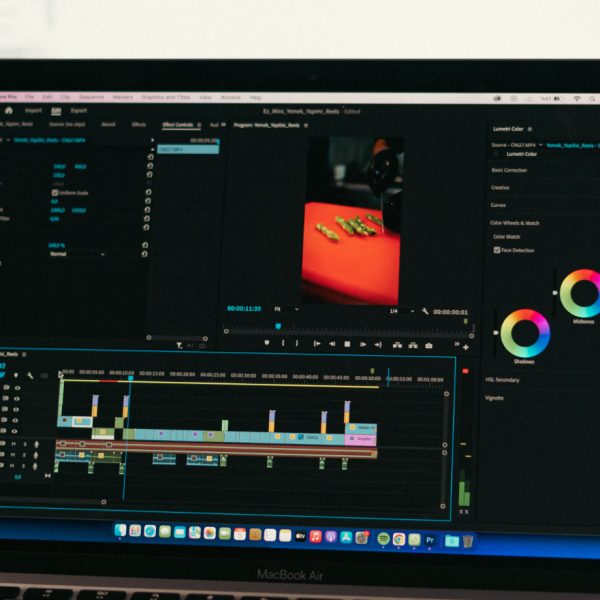Mute the first audio track
Viewport: 600px width, 600px height.
coord(14,444)
